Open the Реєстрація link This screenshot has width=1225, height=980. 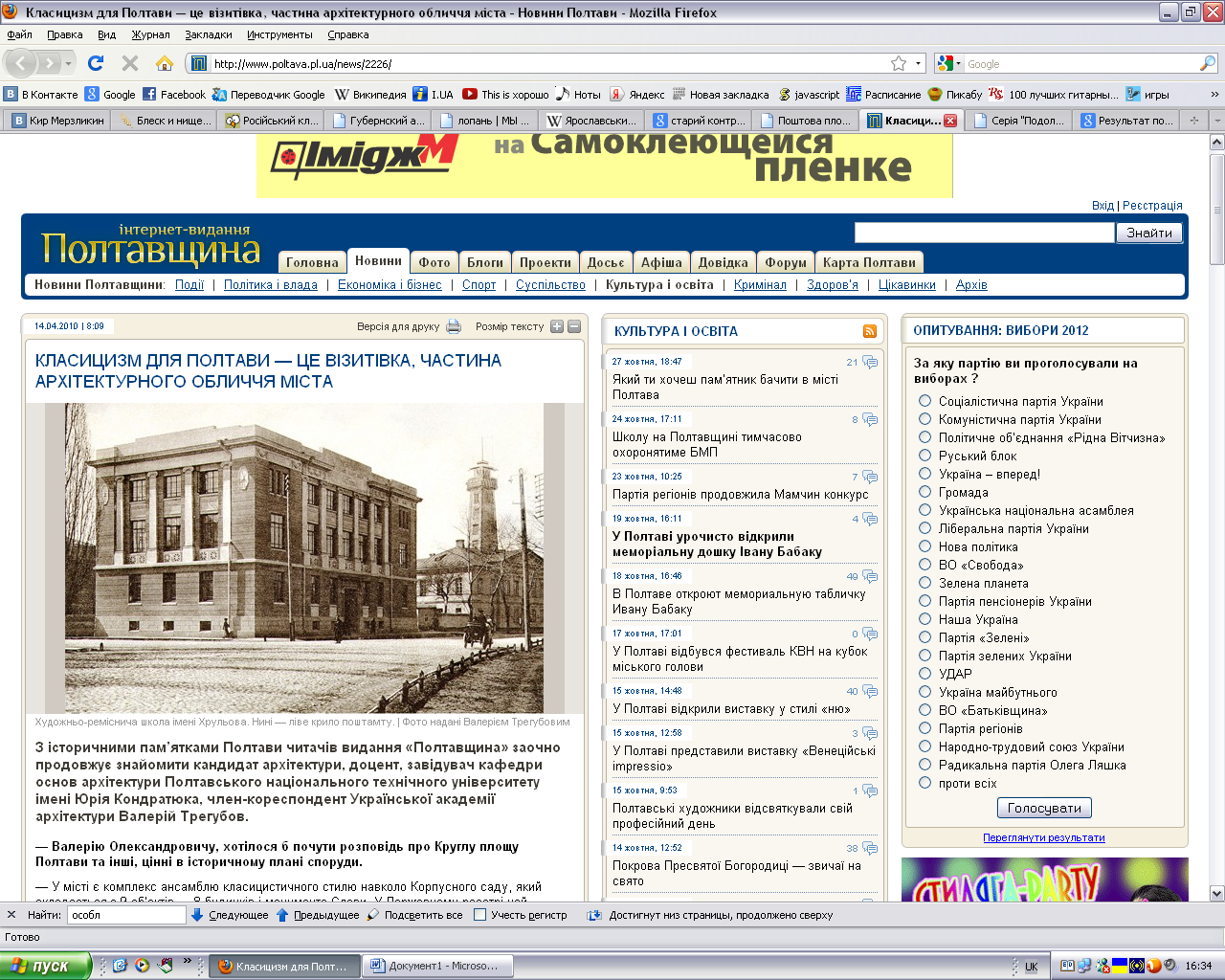1152,206
